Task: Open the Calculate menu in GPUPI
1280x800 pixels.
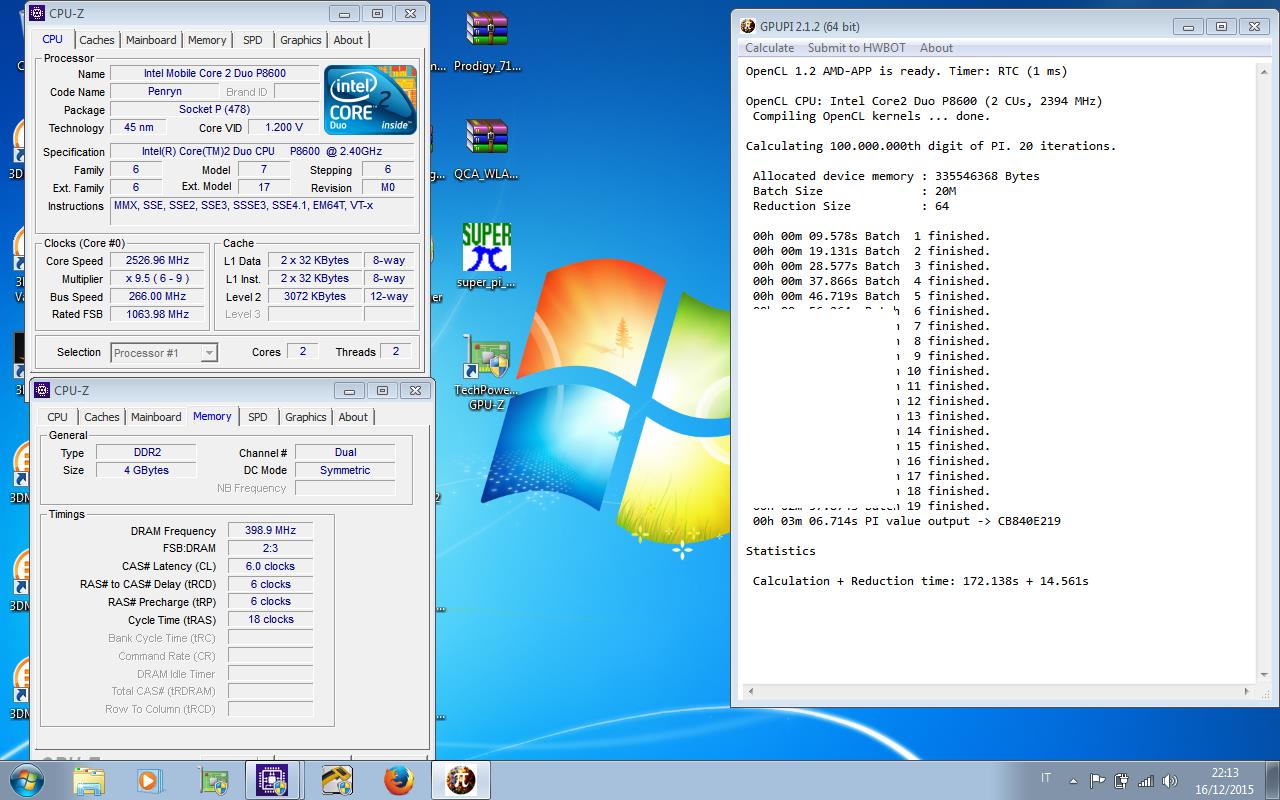Action: (770, 48)
